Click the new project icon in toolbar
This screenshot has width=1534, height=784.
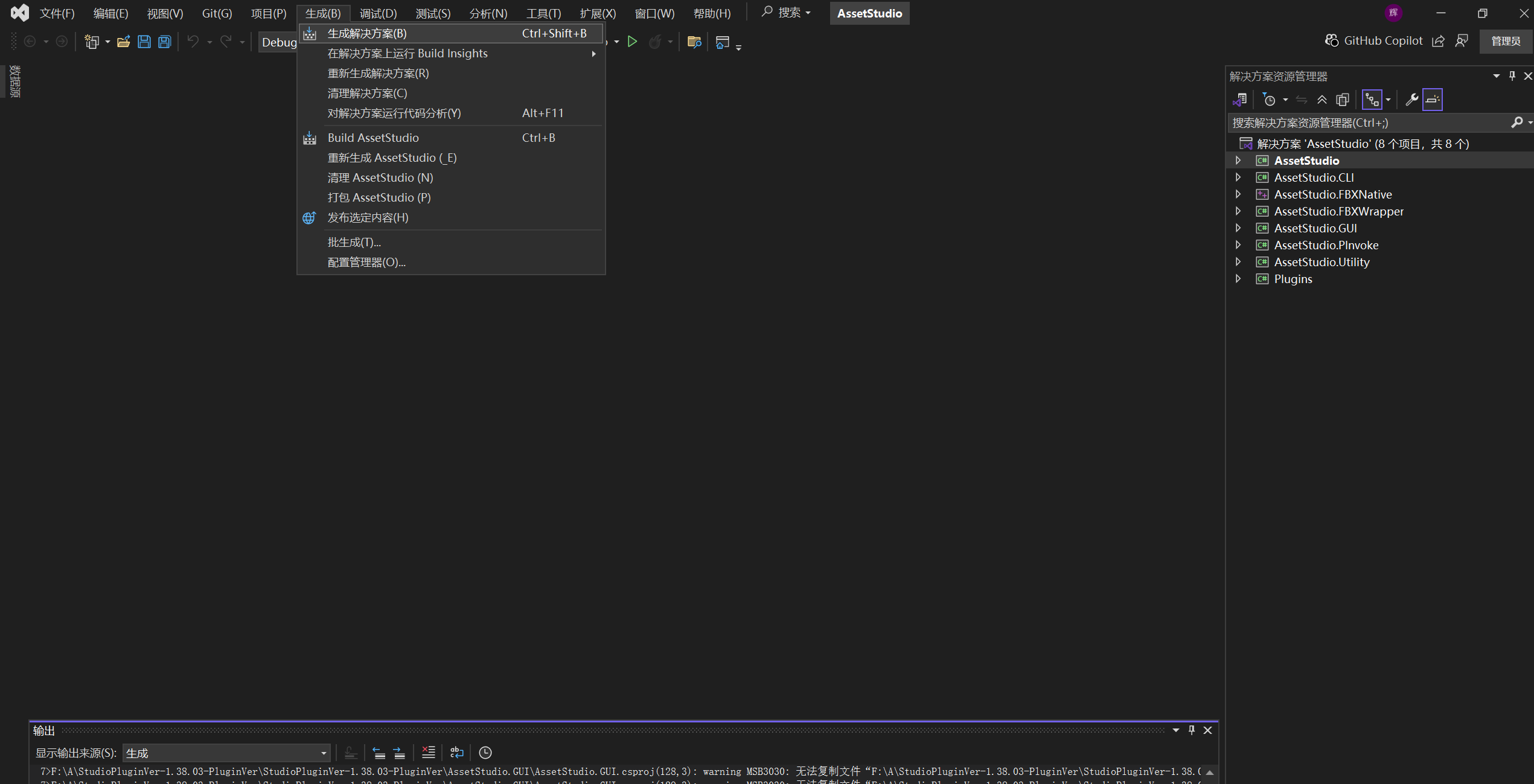(x=92, y=42)
